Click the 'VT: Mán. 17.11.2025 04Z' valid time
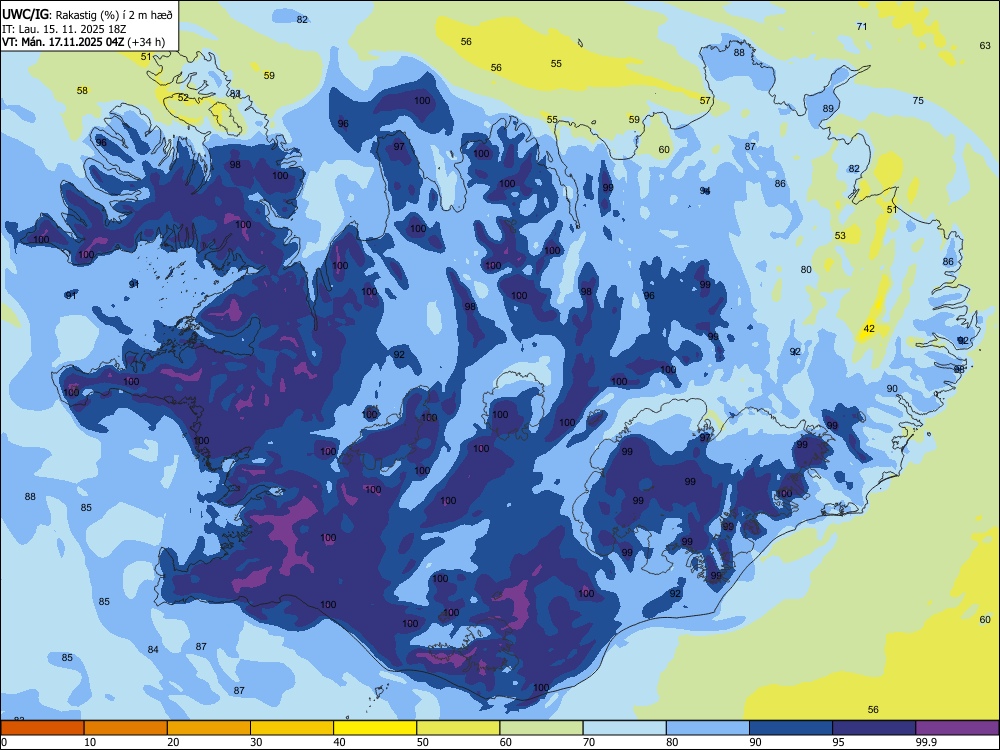1000x750 pixels. point(63,42)
